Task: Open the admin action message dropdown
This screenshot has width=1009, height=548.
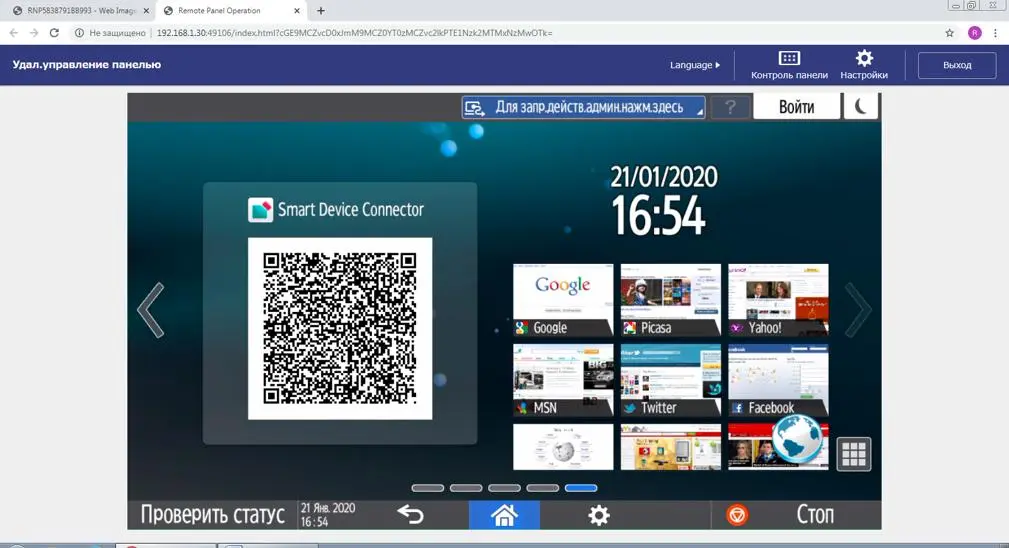Action: 584,107
